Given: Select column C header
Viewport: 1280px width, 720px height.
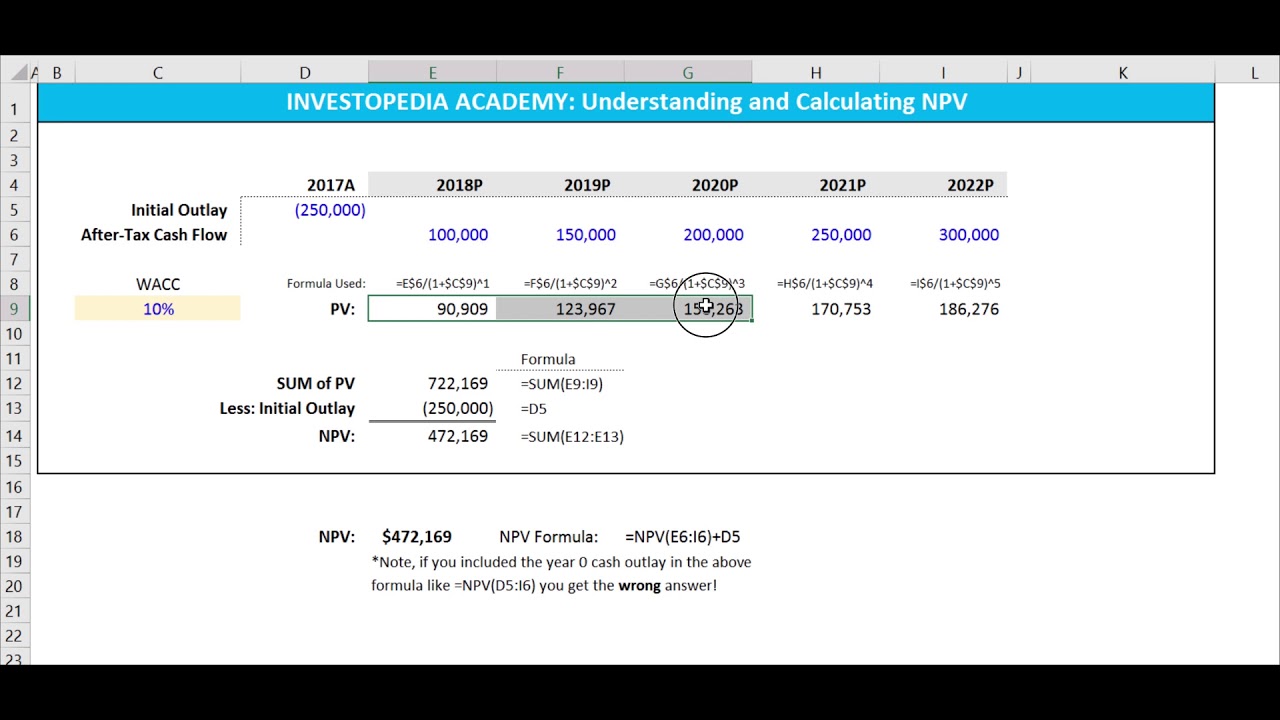Looking at the screenshot, I should tap(157, 73).
